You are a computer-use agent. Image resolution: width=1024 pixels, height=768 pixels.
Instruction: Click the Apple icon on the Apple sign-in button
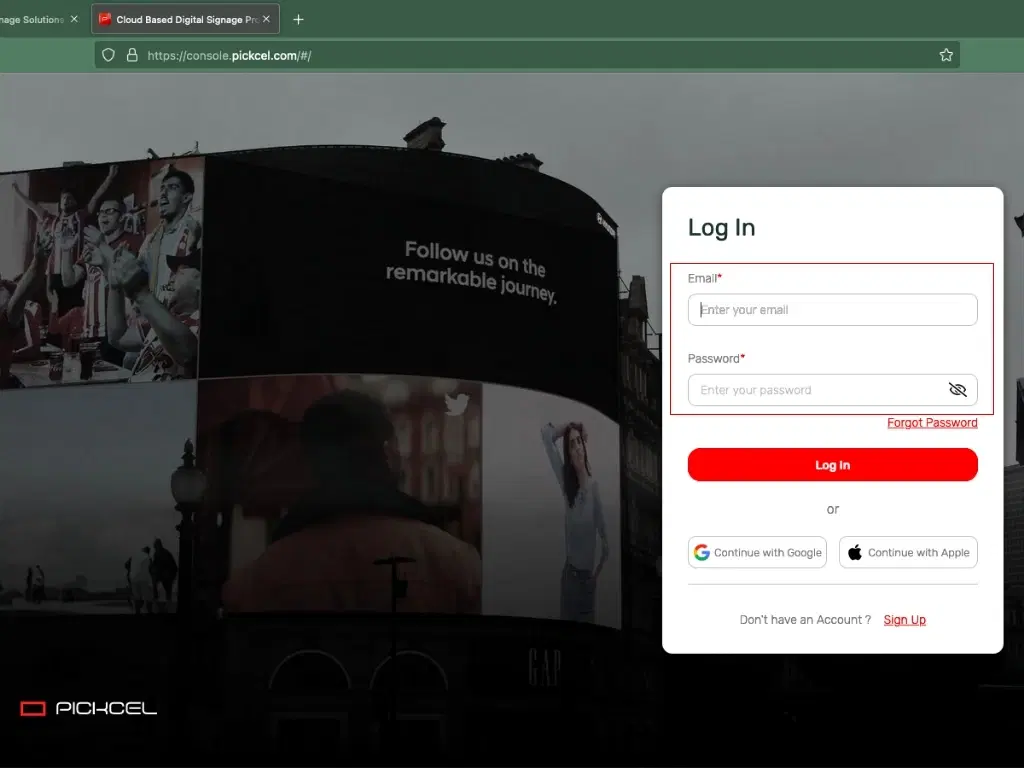855,552
